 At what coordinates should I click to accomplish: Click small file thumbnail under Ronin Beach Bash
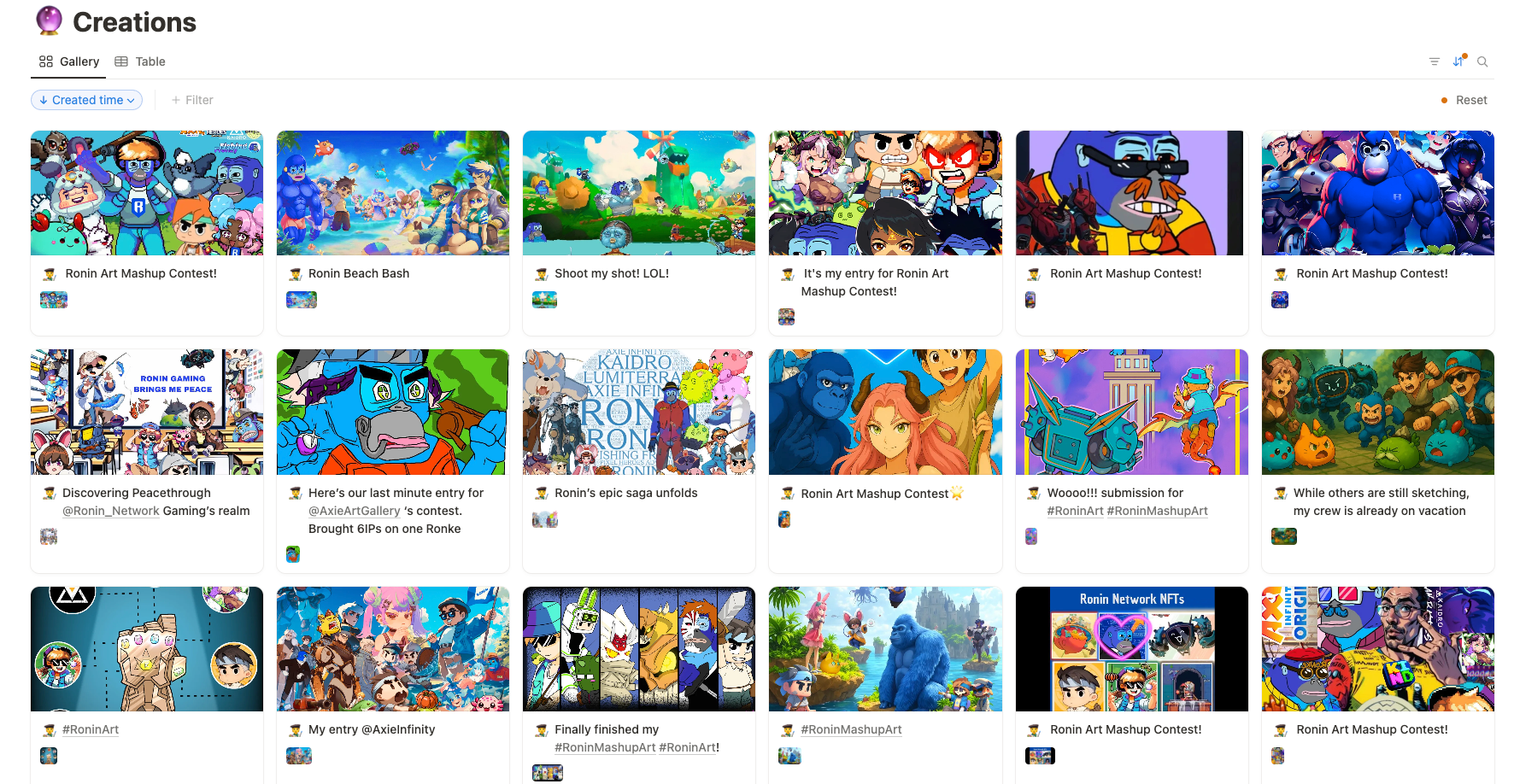pyautogui.click(x=302, y=300)
